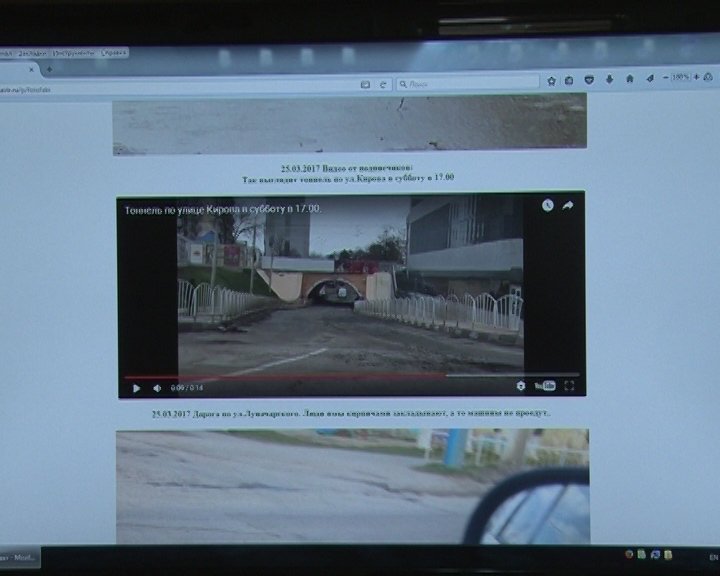This screenshot has height=576, width=720.
Task: Open the Tools (Инструменты) menu
Action: pos(73,53)
